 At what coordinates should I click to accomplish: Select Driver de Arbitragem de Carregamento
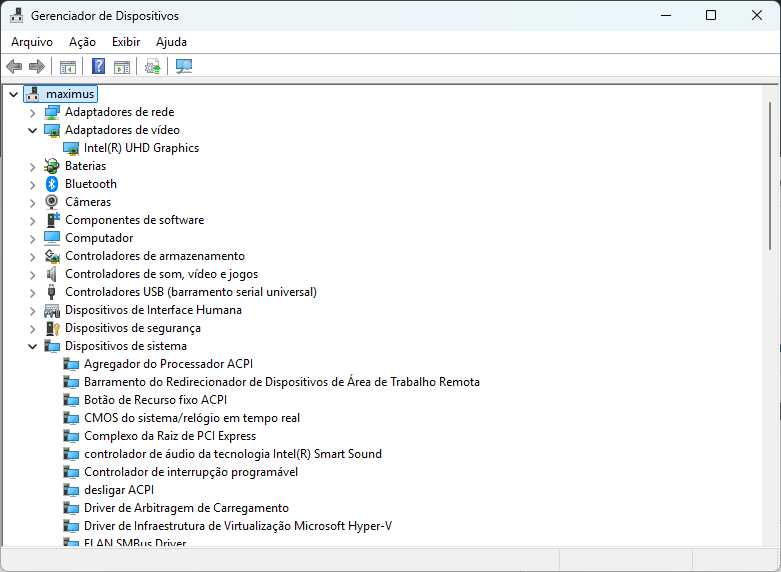click(x=186, y=508)
